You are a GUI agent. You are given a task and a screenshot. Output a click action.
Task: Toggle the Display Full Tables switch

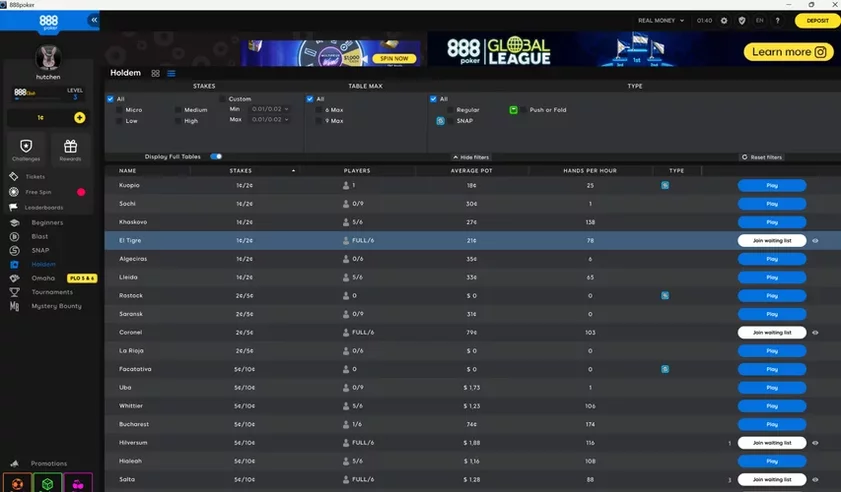[x=216, y=157]
